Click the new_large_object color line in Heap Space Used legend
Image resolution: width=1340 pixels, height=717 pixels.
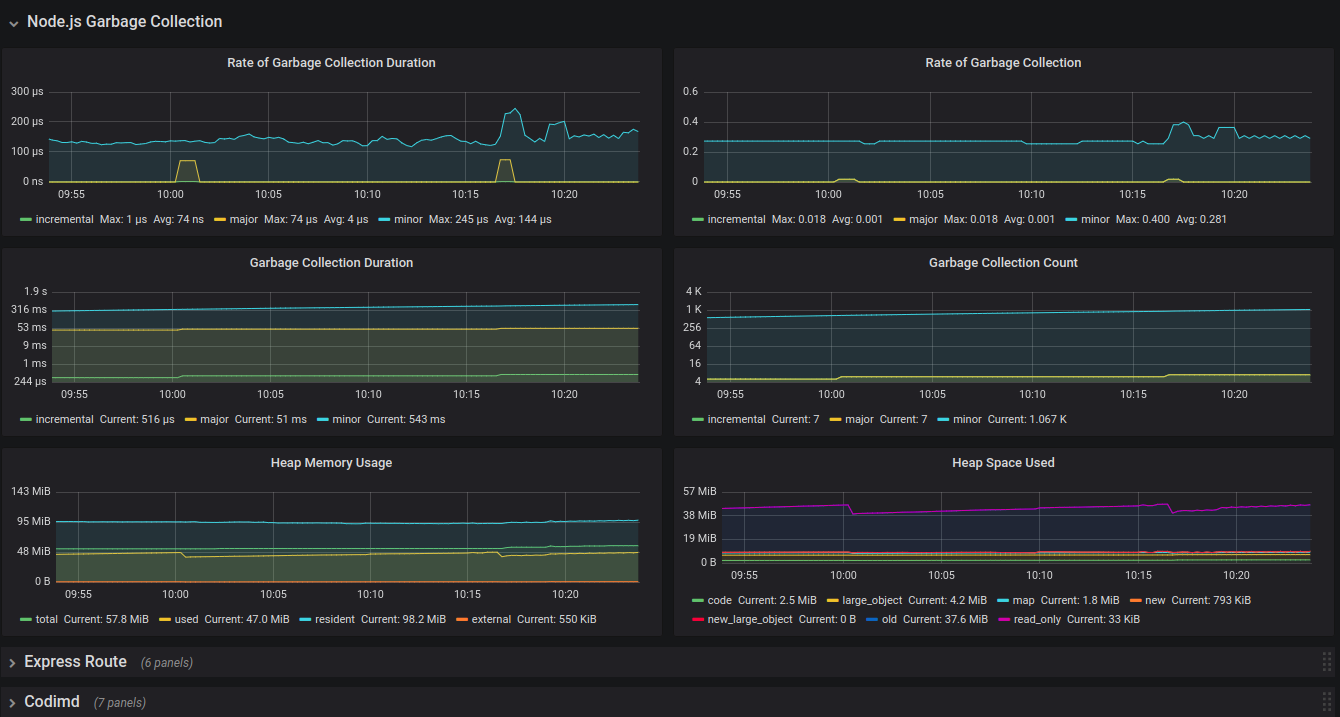[698, 620]
